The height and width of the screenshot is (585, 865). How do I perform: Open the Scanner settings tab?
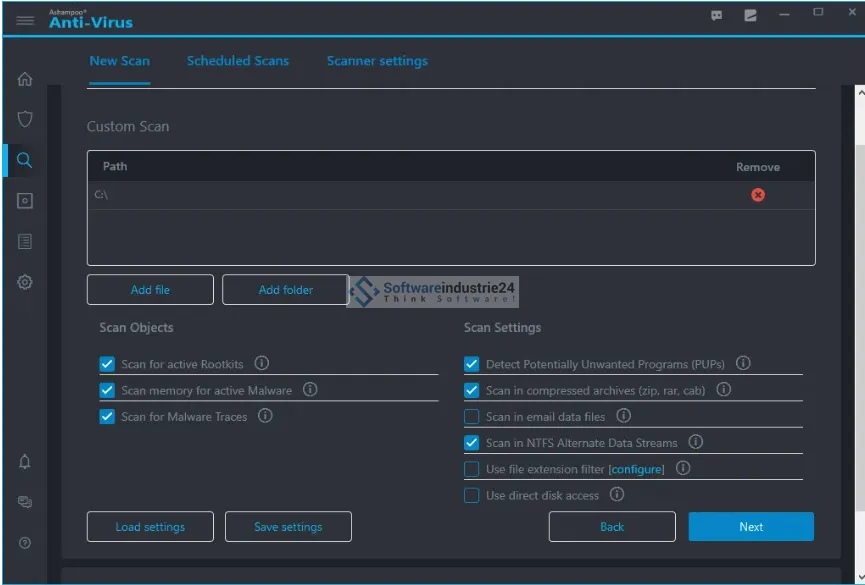coord(377,61)
